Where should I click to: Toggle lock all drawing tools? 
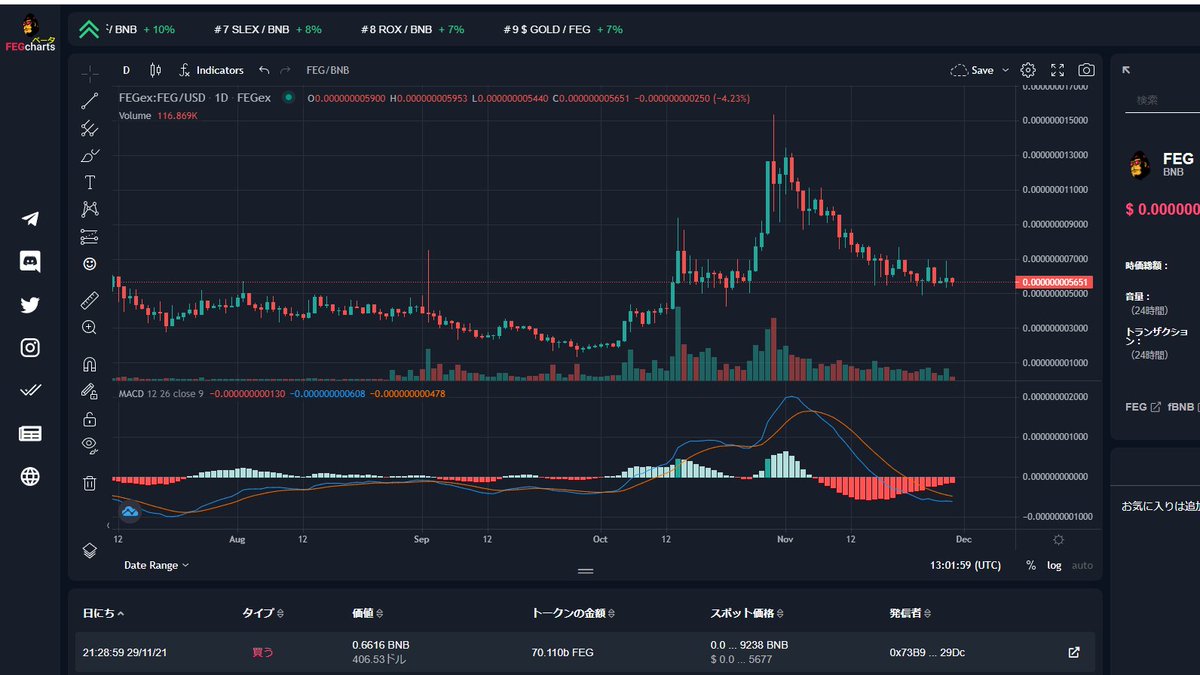click(89, 418)
